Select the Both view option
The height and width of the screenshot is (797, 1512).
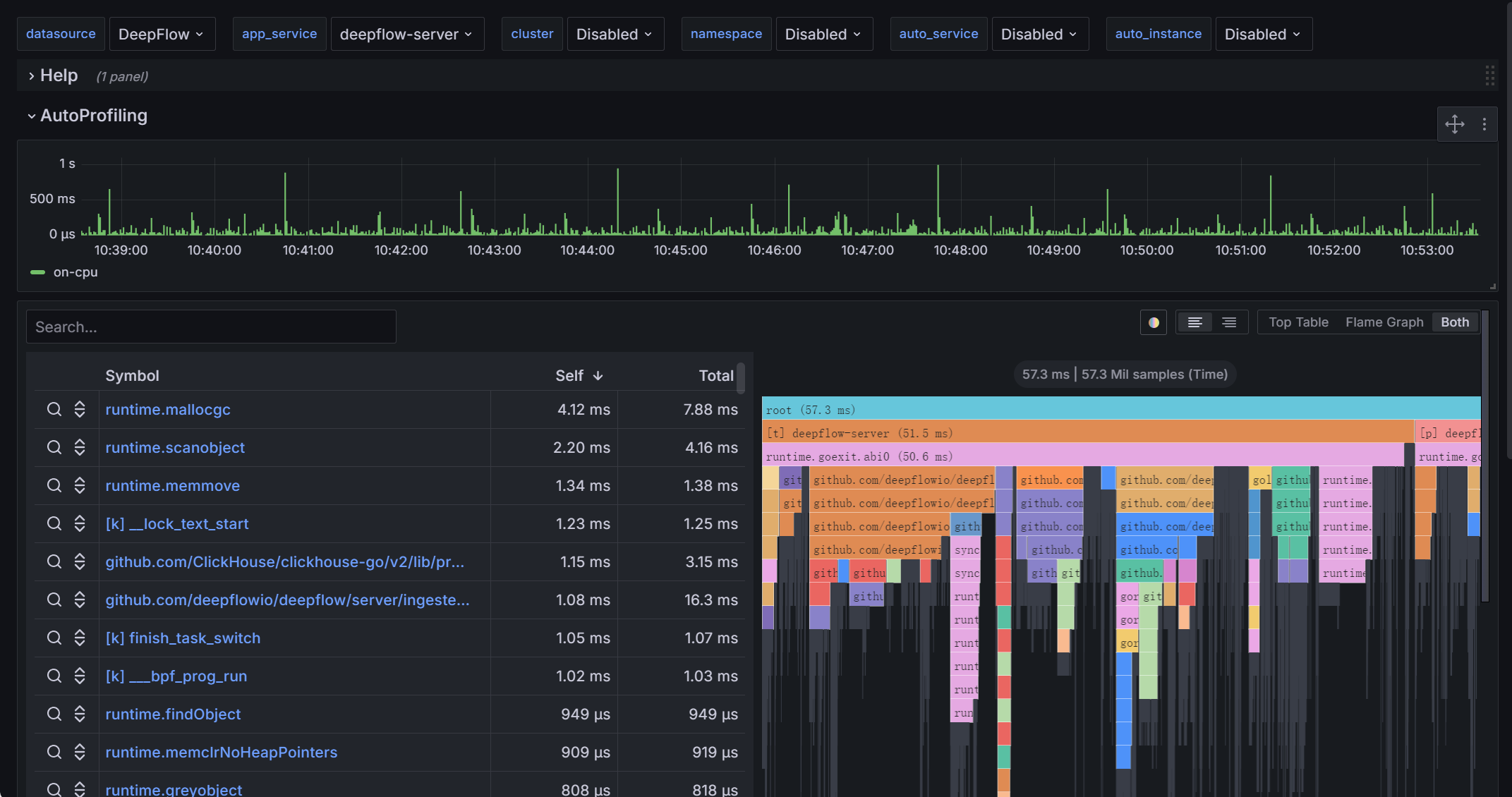tap(1454, 322)
